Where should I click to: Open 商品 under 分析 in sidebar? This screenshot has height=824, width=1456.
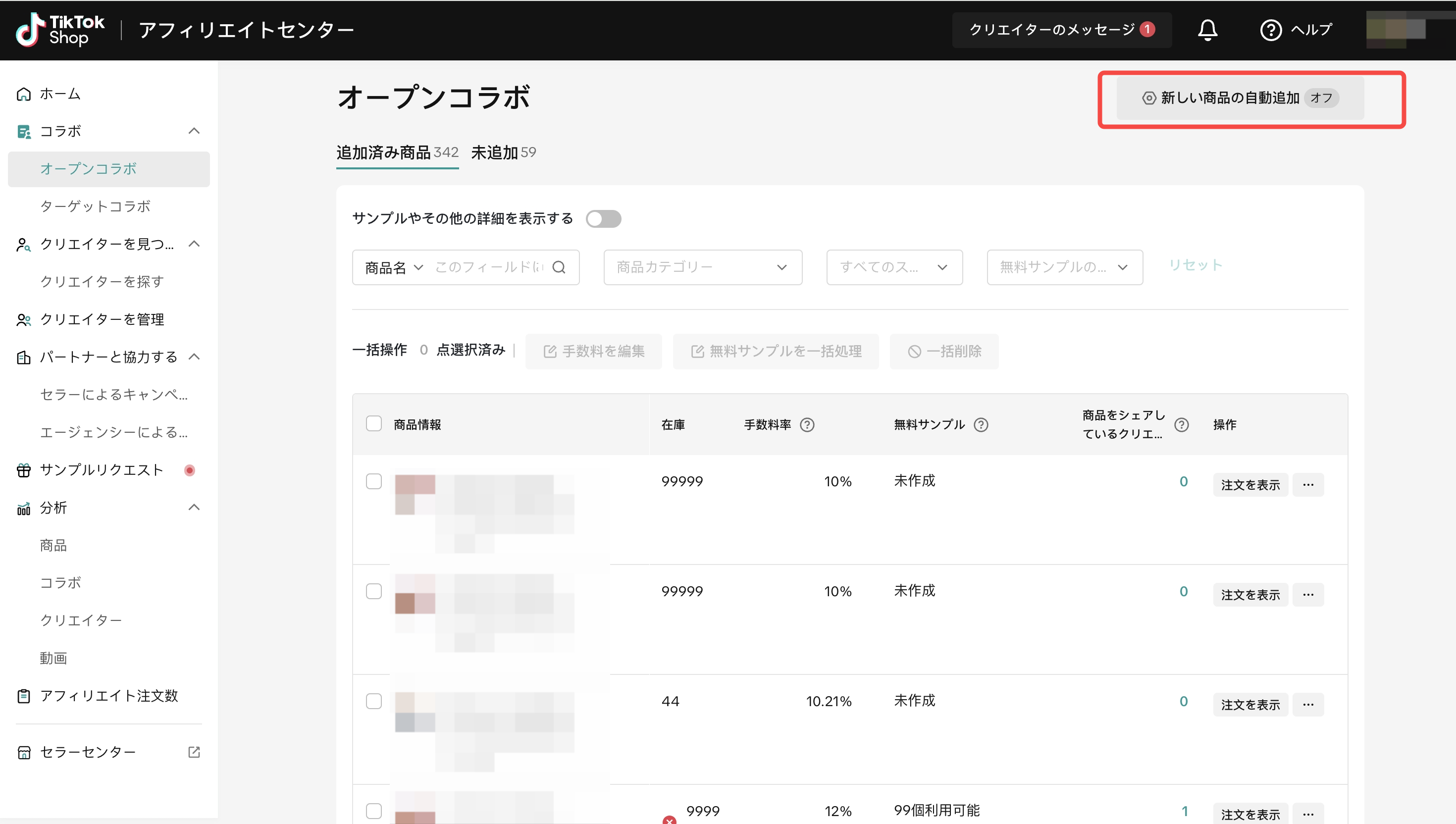coord(53,546)
